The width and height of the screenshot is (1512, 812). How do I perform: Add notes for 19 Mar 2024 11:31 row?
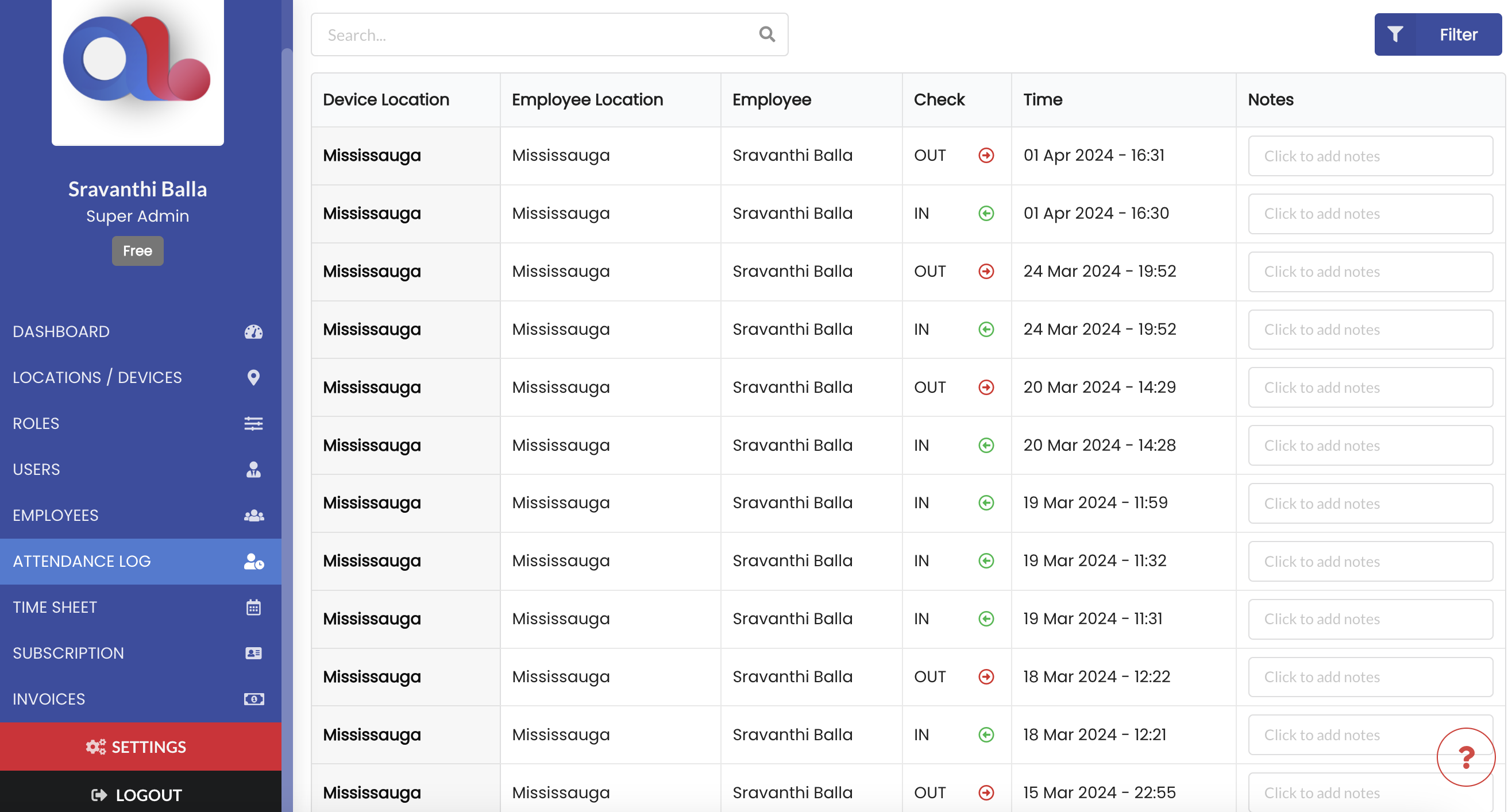coord(1371,620)
